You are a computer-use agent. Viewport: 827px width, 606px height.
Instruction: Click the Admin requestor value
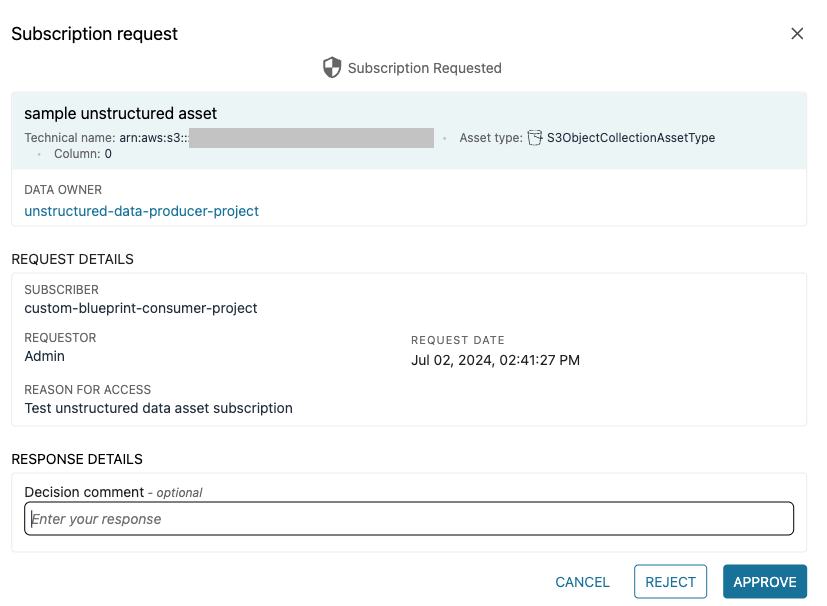pos(45,356)
